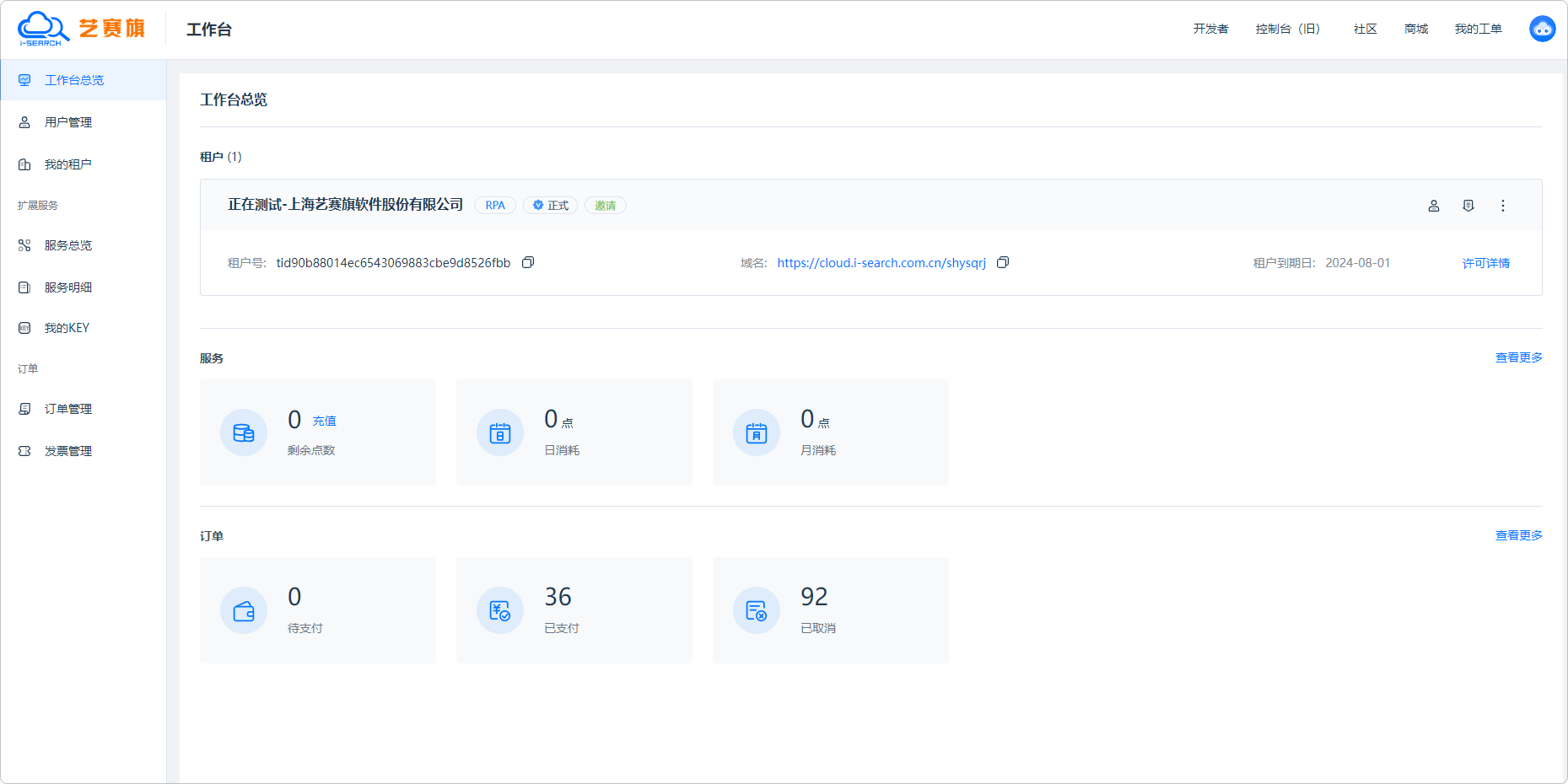Click the 邀请 invite tag

[605, 206]
